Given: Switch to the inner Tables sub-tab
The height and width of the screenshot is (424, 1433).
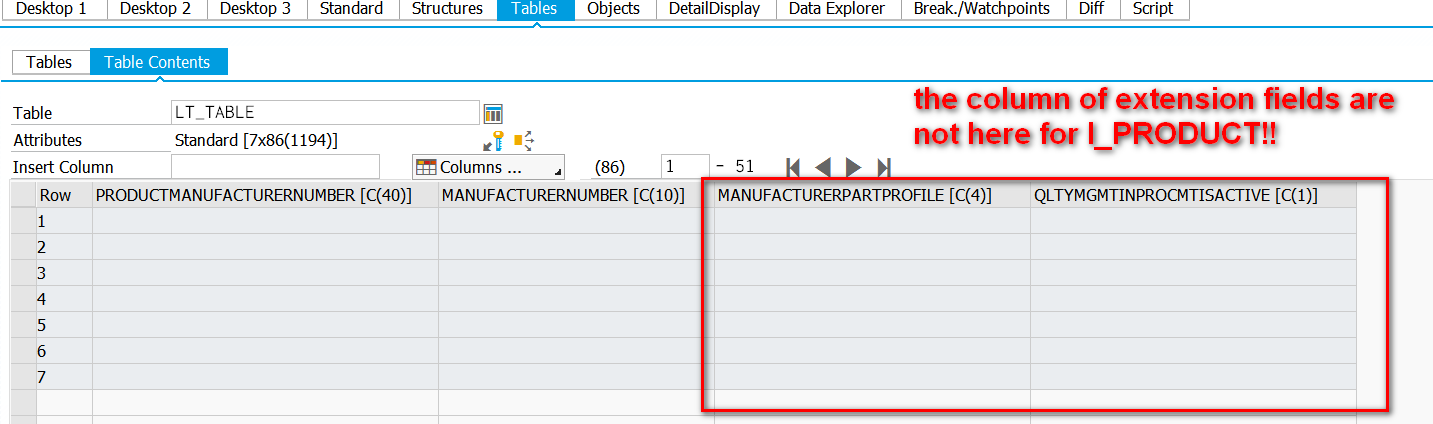Looking at the screenshot, I should tap(49, 62).
